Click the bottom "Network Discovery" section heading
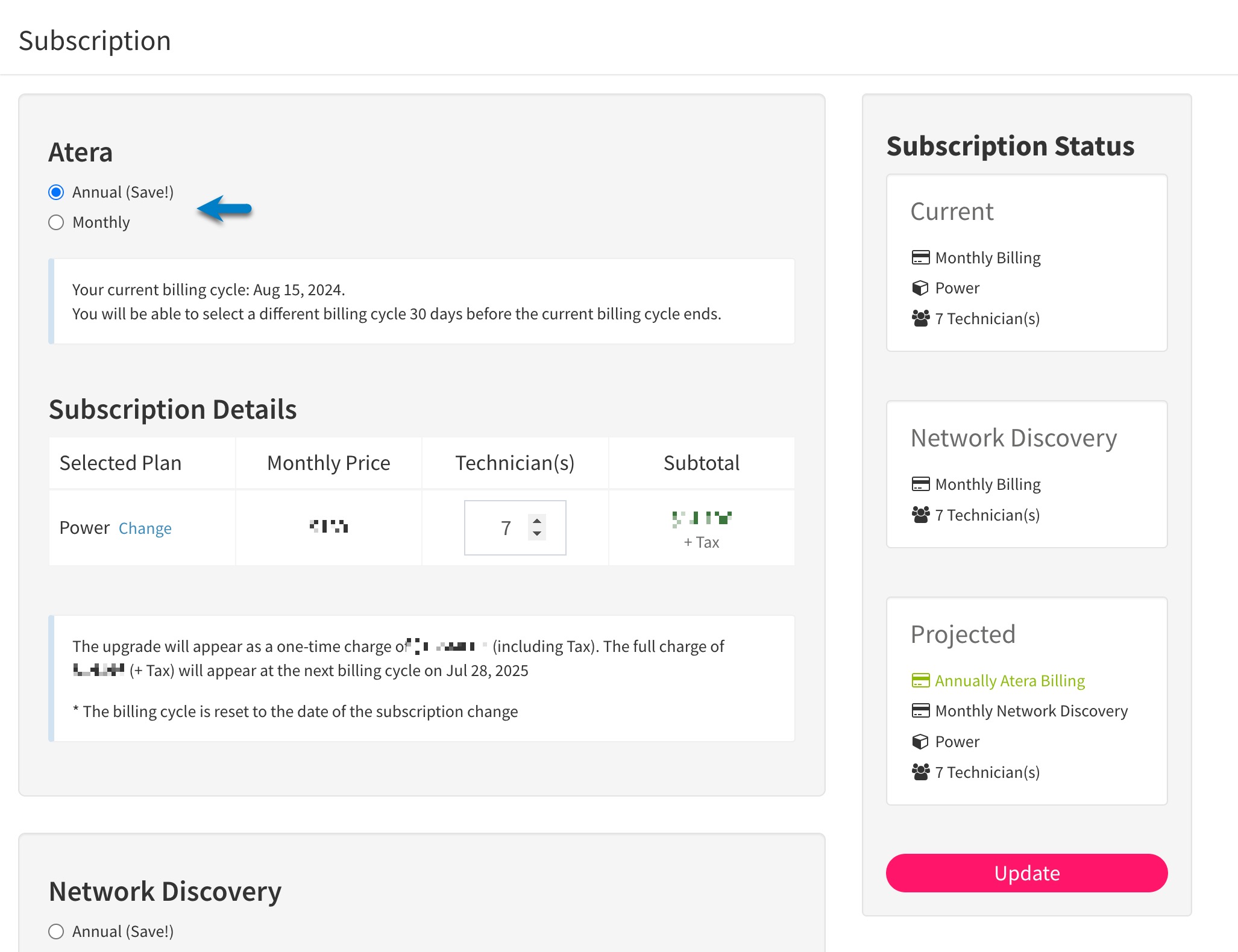Image resolution: width=1238 pixels, height=952 pixels. (165, 891)
